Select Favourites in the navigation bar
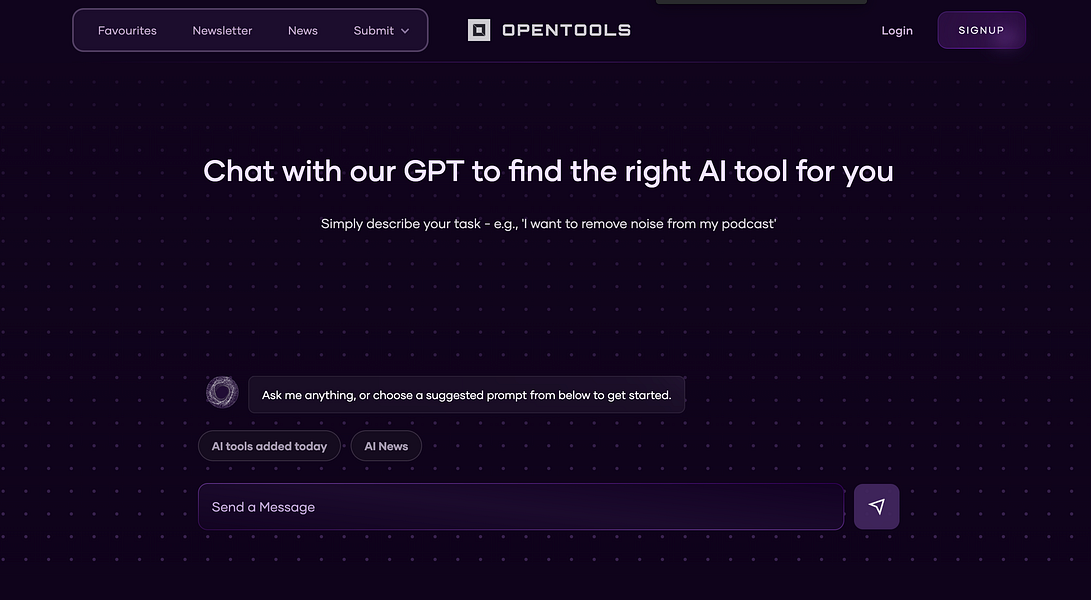Image resolution: width=1091 pixels, height=600 pixels. (x=127, y=30)
